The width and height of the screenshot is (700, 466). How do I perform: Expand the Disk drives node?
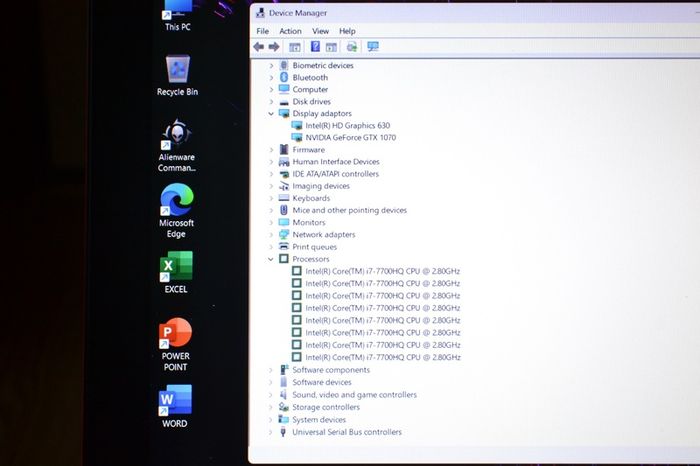point(271,102)
